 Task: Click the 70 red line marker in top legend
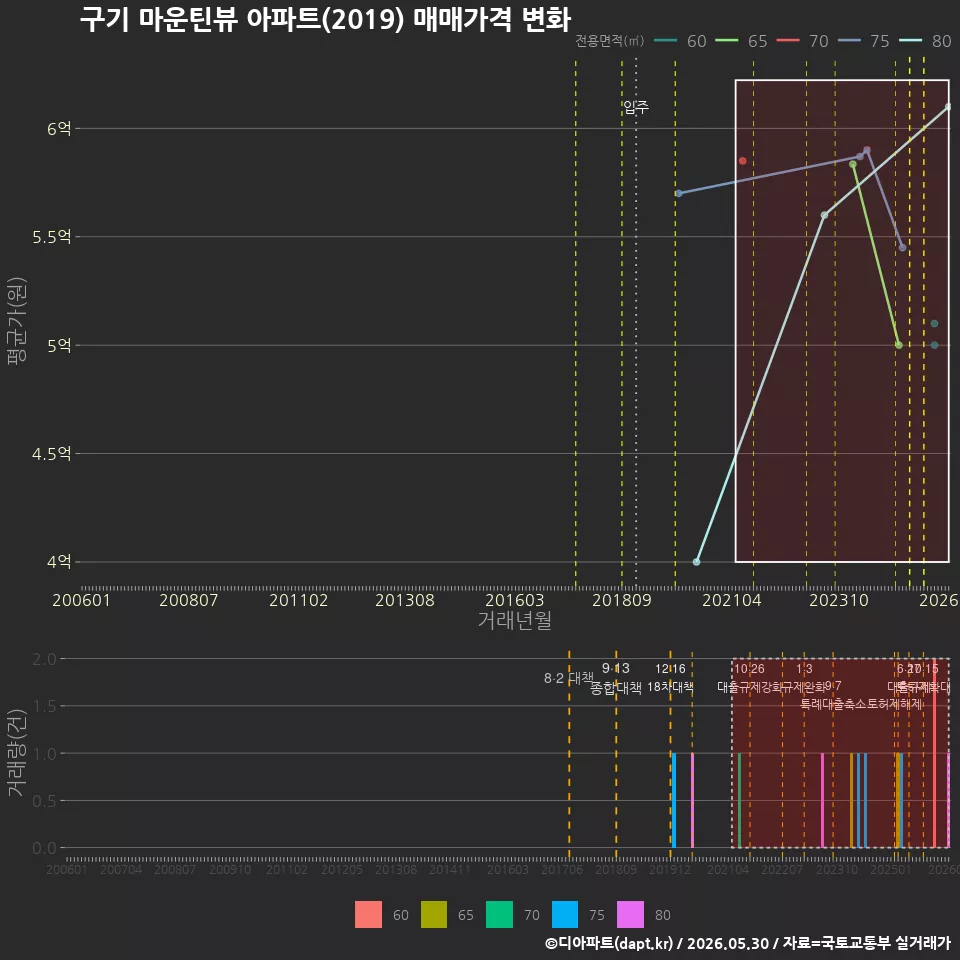click(x=788, y=41)
